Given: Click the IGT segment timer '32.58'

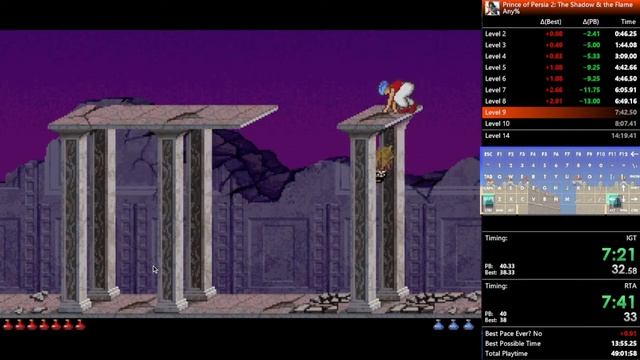Looking at the screenshot, I should tap(624, 270).
